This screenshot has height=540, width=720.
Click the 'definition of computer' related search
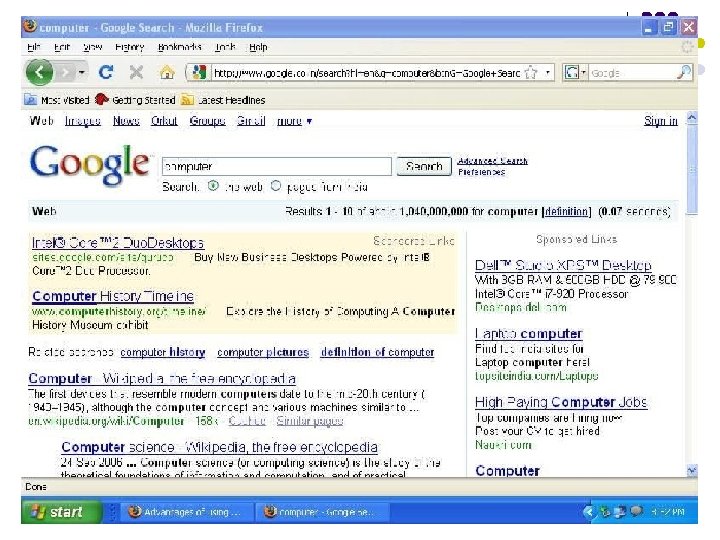pyautogui.click(x=377, y=352)
